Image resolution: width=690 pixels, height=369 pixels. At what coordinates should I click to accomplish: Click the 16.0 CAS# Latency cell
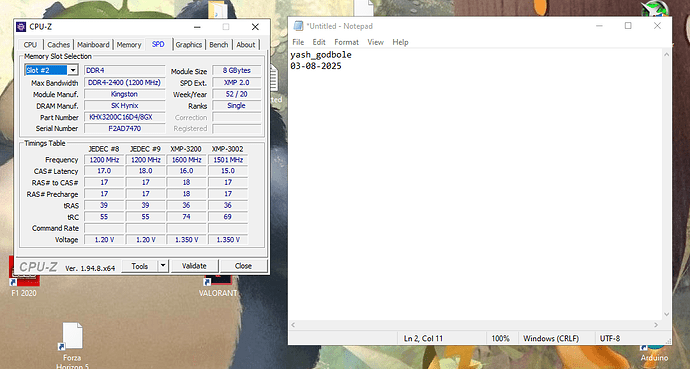tap(187, 171)
